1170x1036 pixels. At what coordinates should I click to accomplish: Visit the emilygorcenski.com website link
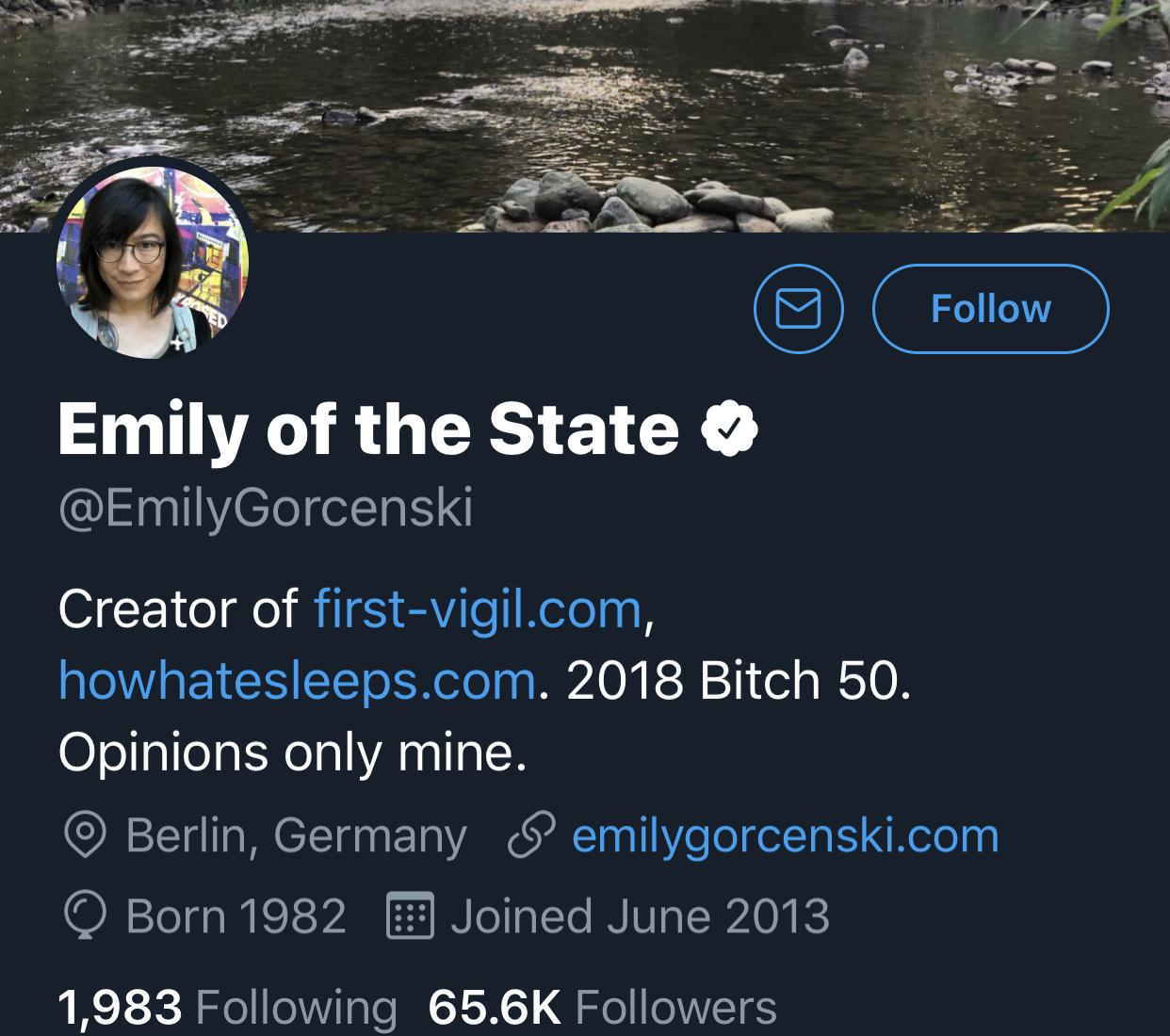[785, 835]
